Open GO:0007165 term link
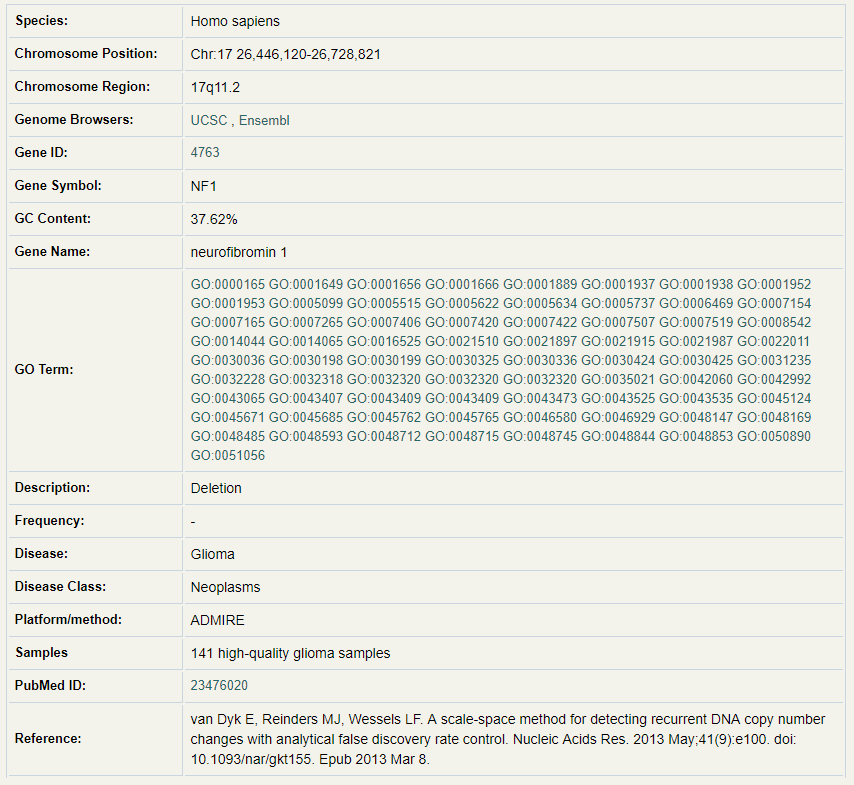The height and width of the screenshot is (785, 854). point(228,322)
